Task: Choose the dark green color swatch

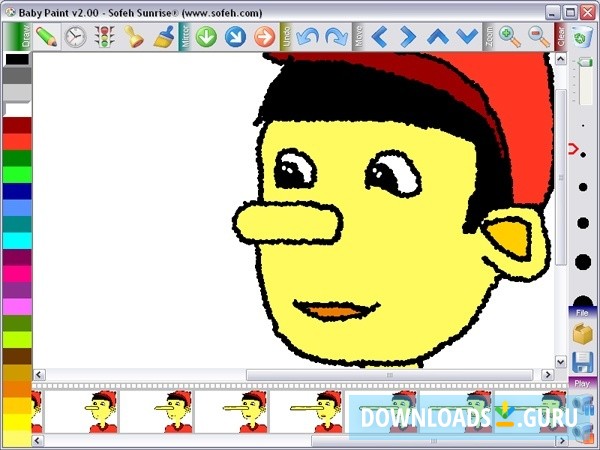Action: [x=17, y=158]
